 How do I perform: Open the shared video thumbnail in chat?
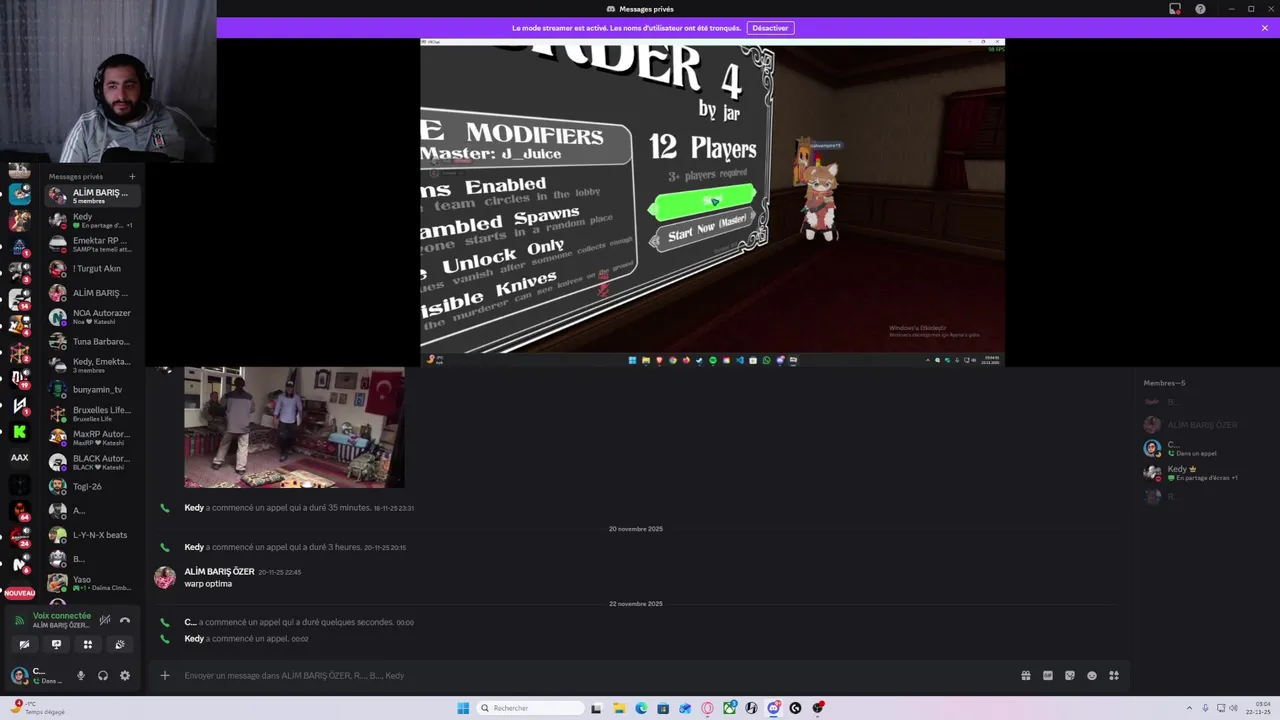pyautogui.click(x=294, y=427)
